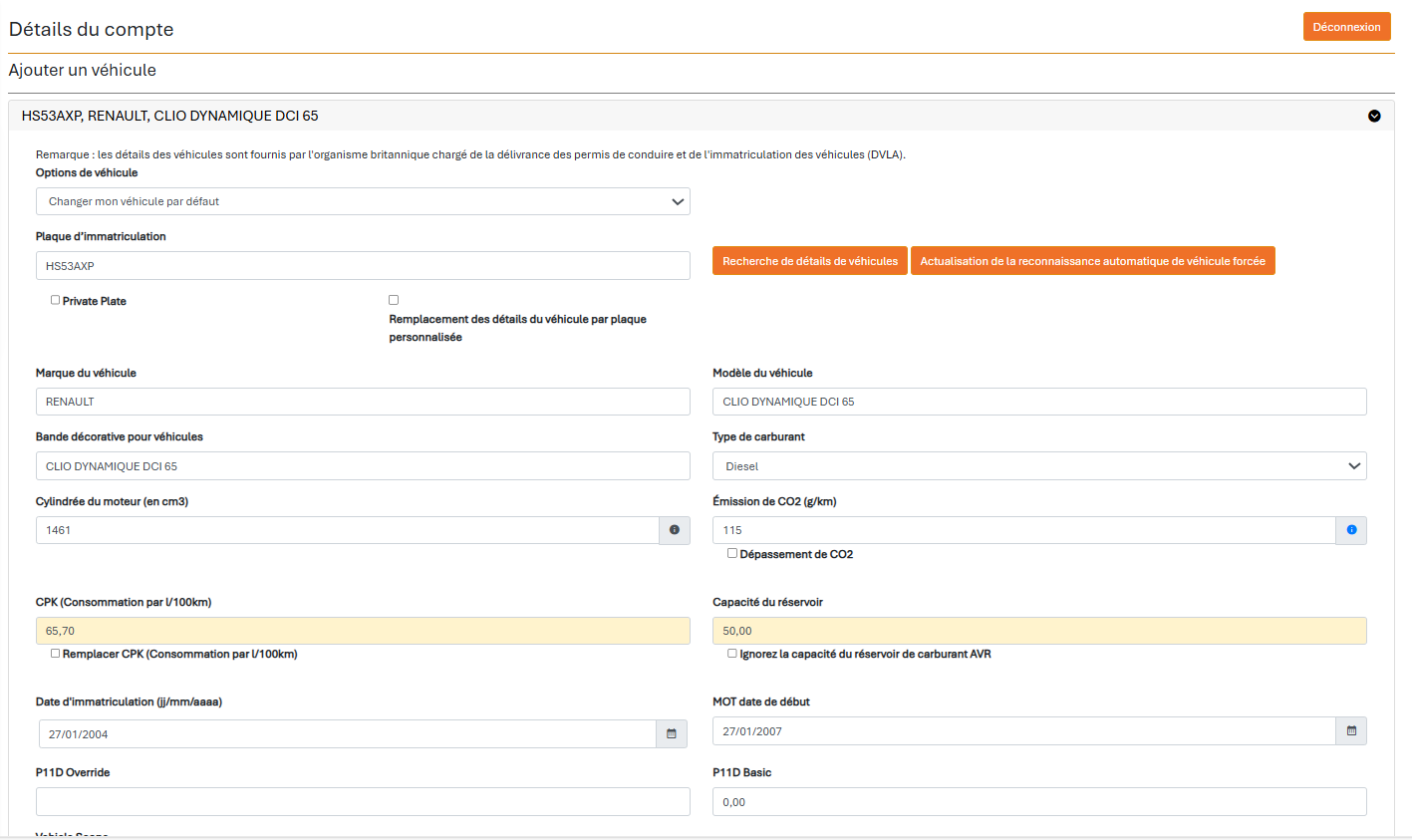
Task: Click the Déconnexion button
Action: (x=1346, y=27)
